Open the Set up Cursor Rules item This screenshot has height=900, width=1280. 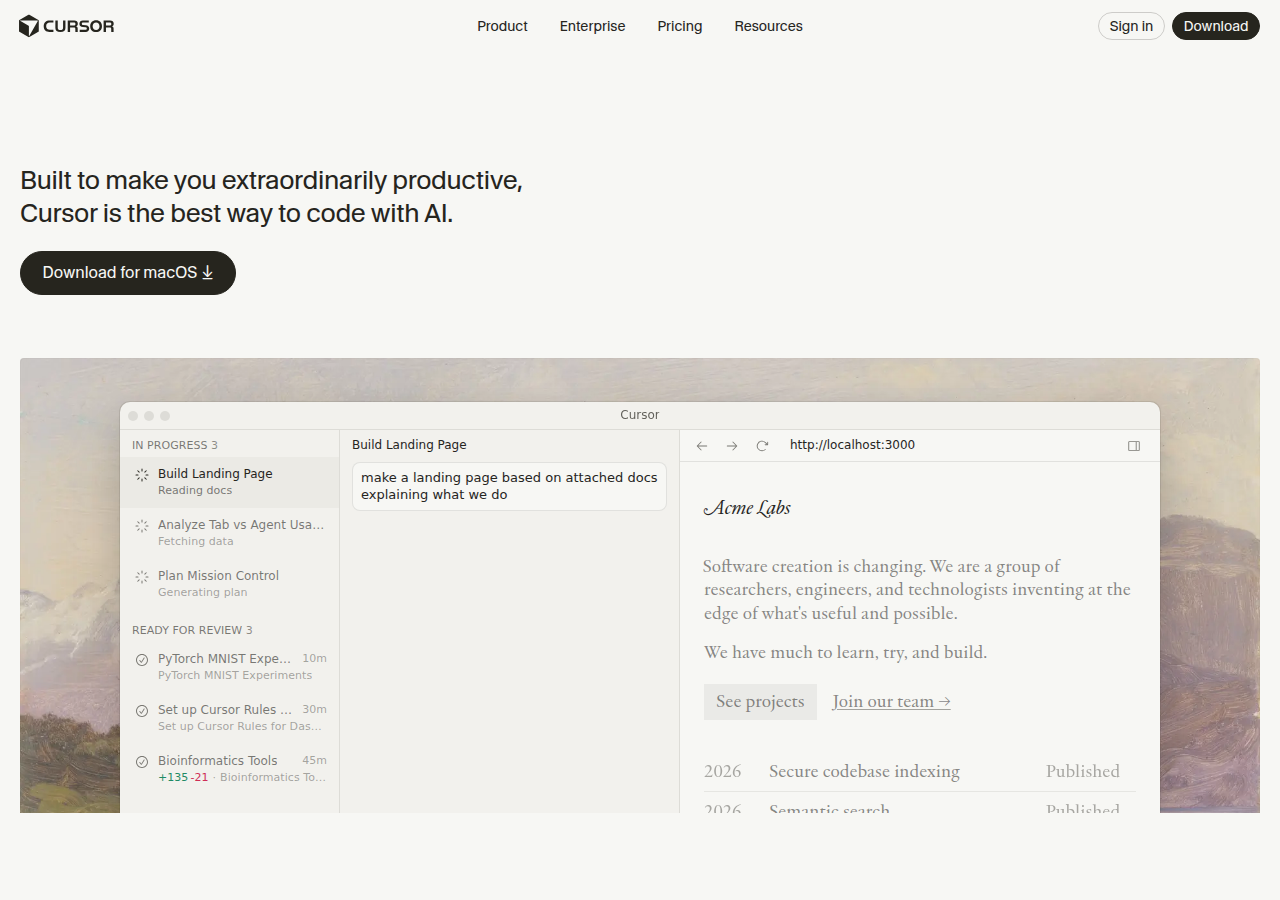click(230, 718)
